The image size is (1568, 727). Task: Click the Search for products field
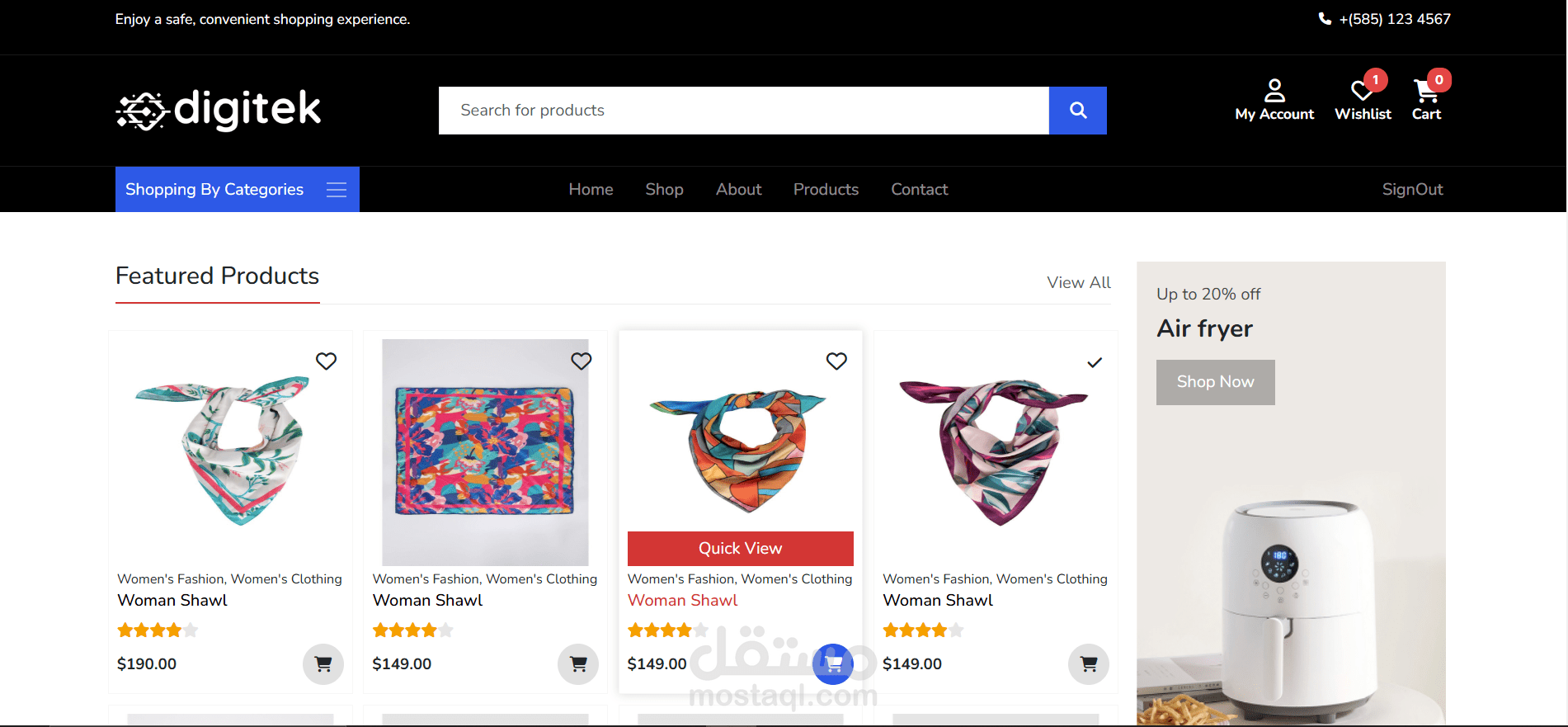click(x=744, y=111)
